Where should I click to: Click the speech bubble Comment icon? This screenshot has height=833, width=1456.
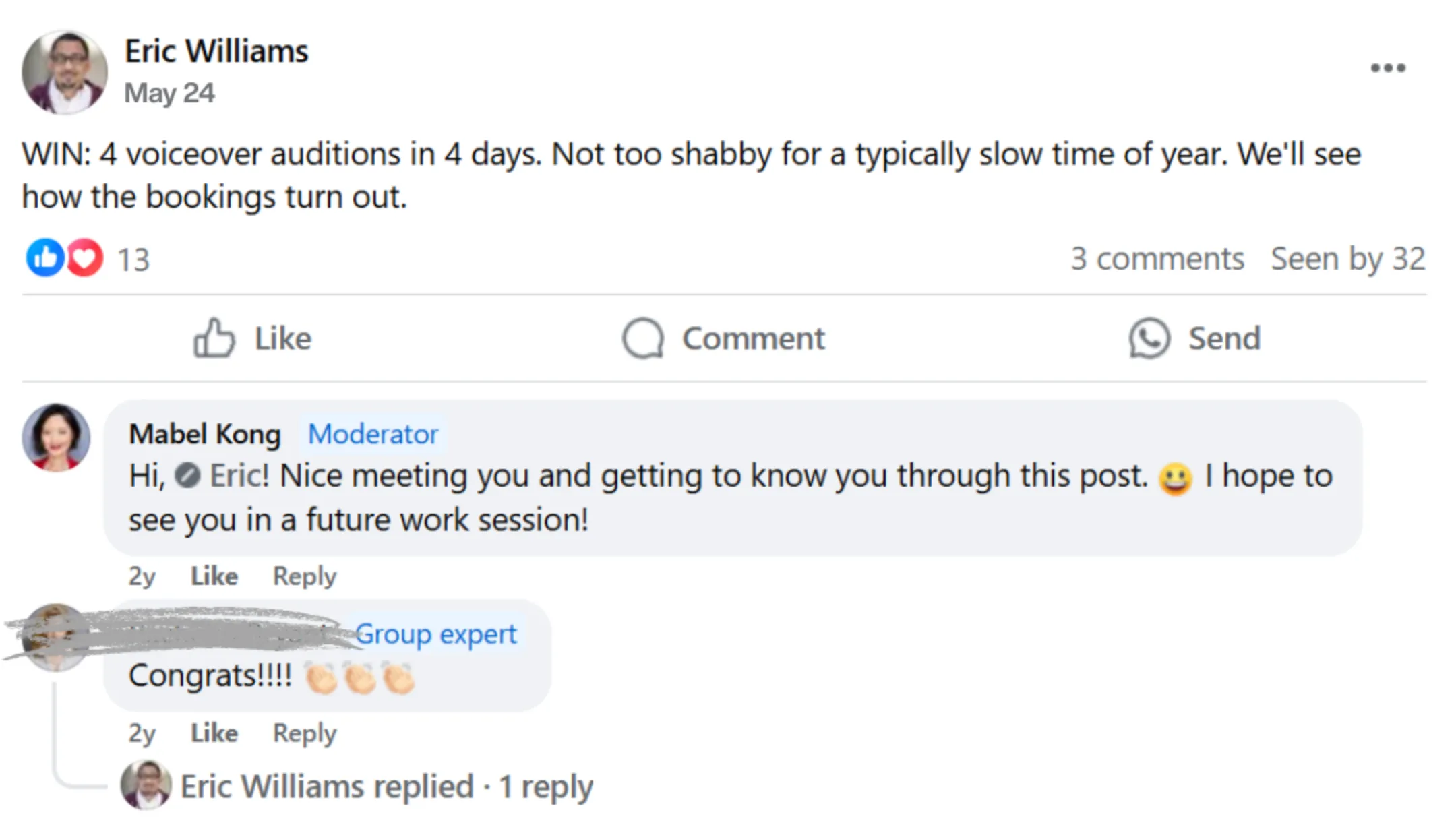pyautogui.click(x=643, y=338)
